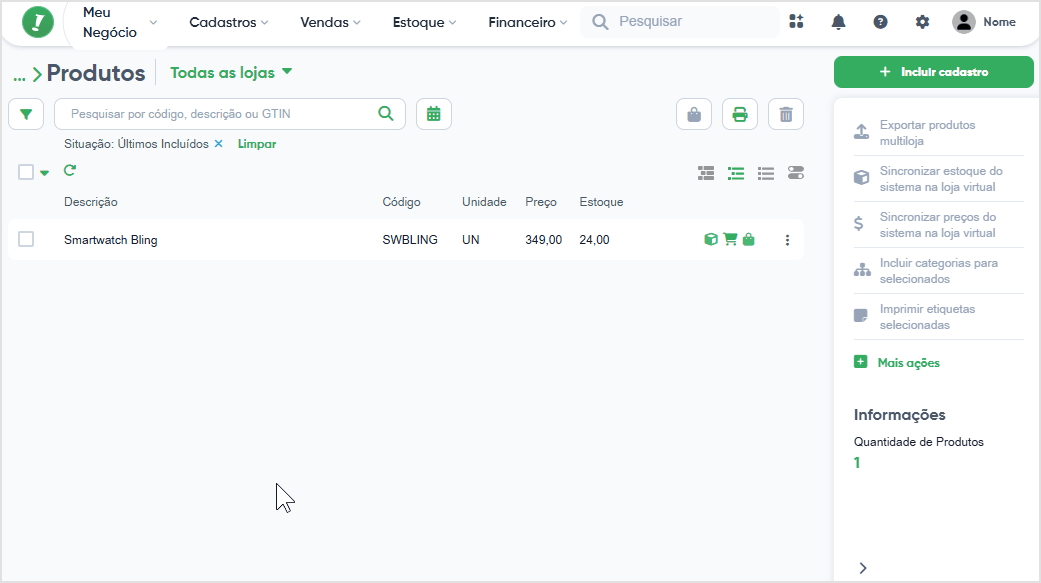
Task: Open the Meu Negócio dropdown
Action: (x=119, y=22)
